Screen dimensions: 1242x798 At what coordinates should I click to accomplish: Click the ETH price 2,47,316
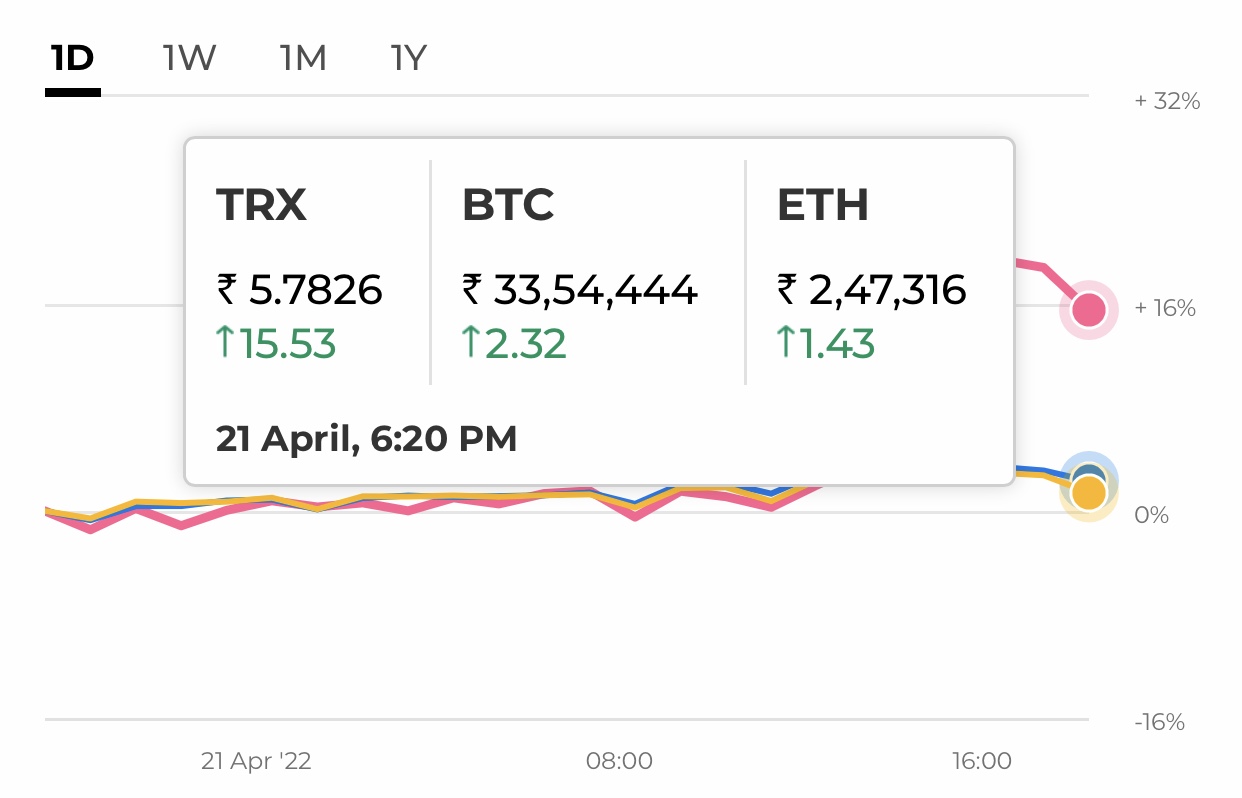click(x=885, y=291)
